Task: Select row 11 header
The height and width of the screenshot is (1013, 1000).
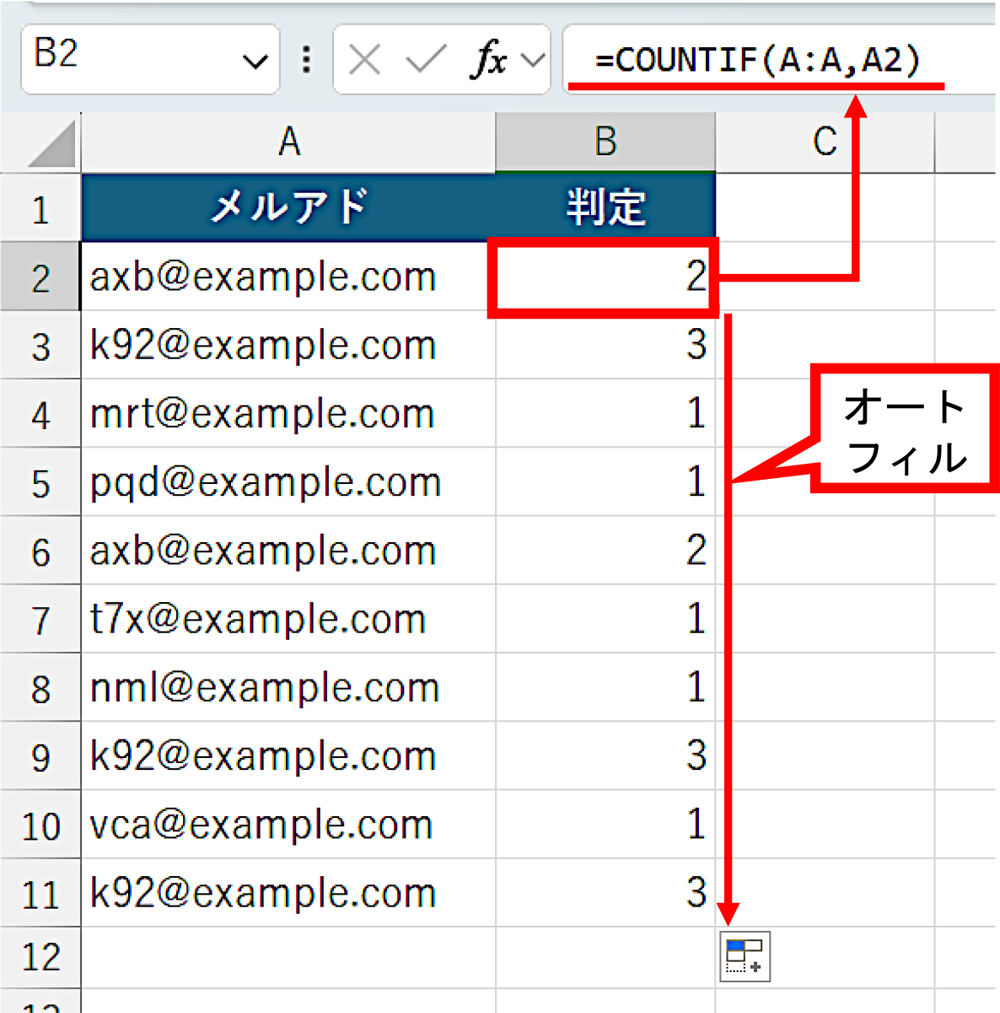Action: (x=40, y=893)
